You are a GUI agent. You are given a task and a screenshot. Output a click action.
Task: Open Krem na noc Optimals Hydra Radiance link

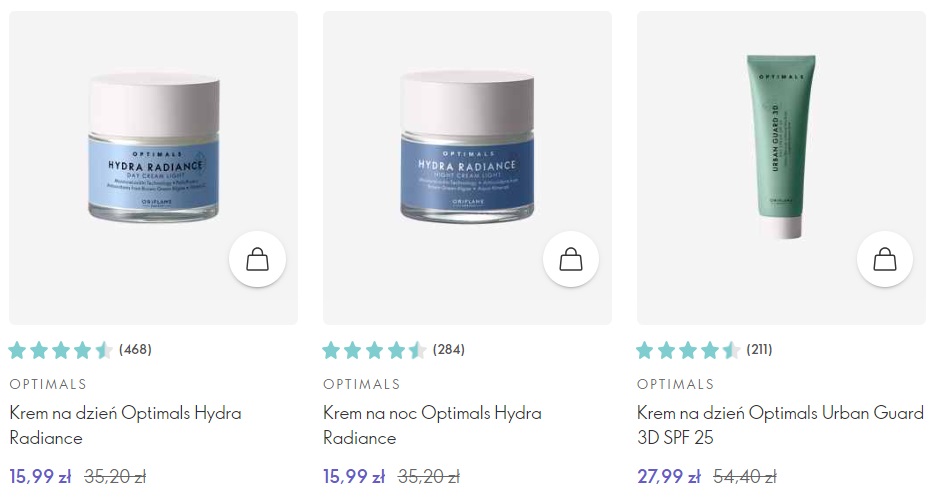[432, 425]
